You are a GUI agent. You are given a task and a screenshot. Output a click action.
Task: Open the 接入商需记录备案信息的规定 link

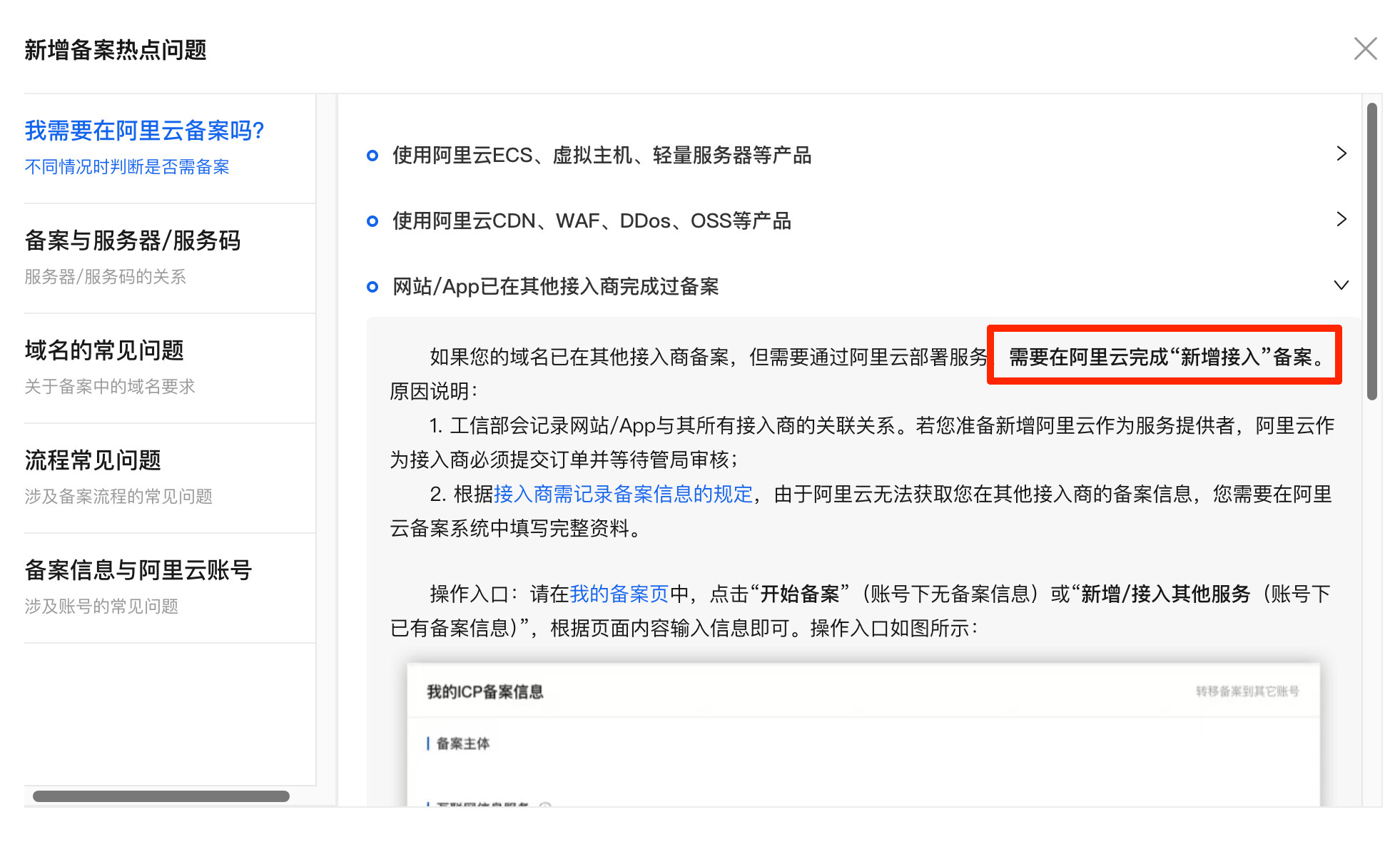tap(624, 494)
